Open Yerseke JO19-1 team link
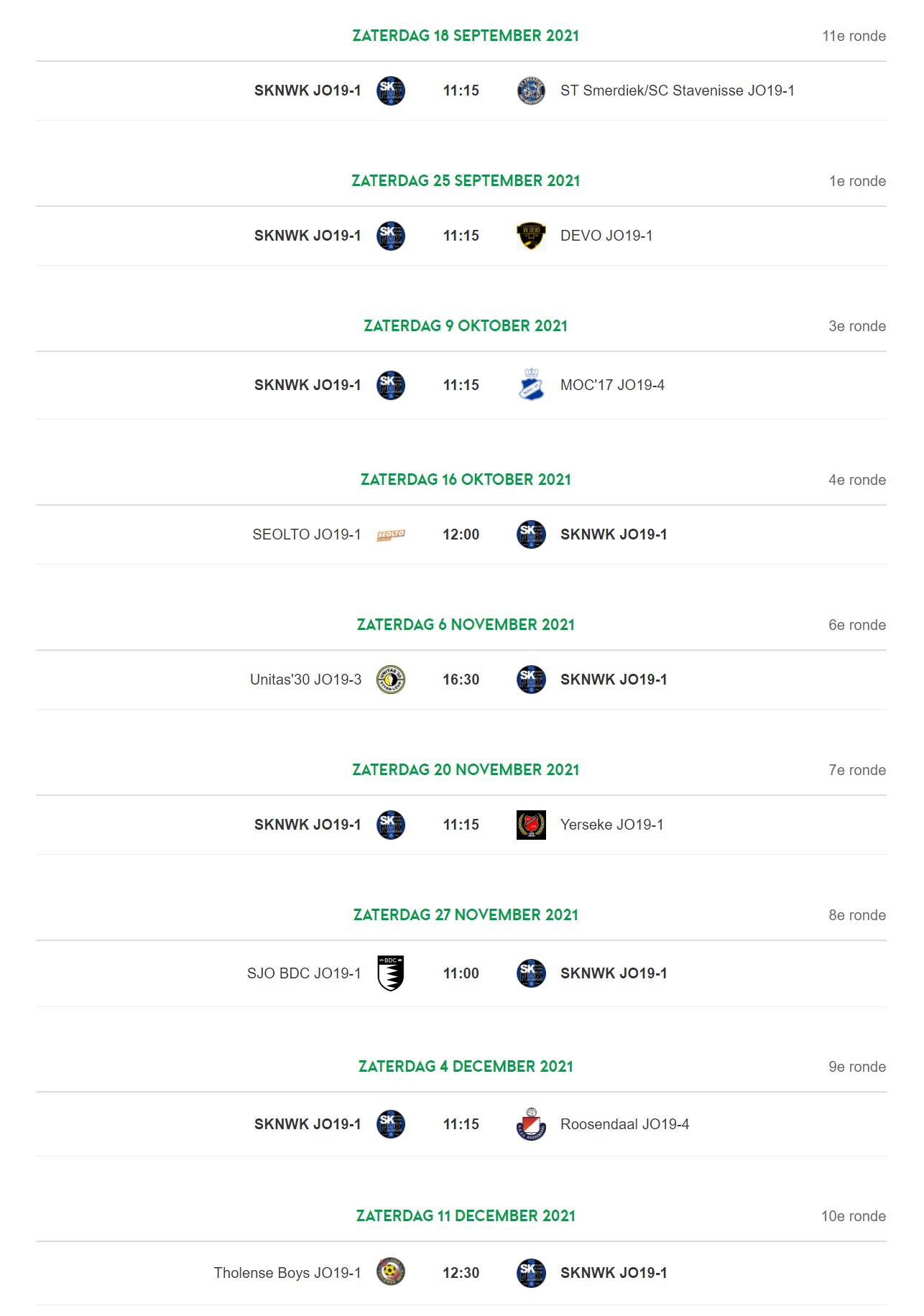Viewport: 924px width, 1316px height. [x=612, y=825]
